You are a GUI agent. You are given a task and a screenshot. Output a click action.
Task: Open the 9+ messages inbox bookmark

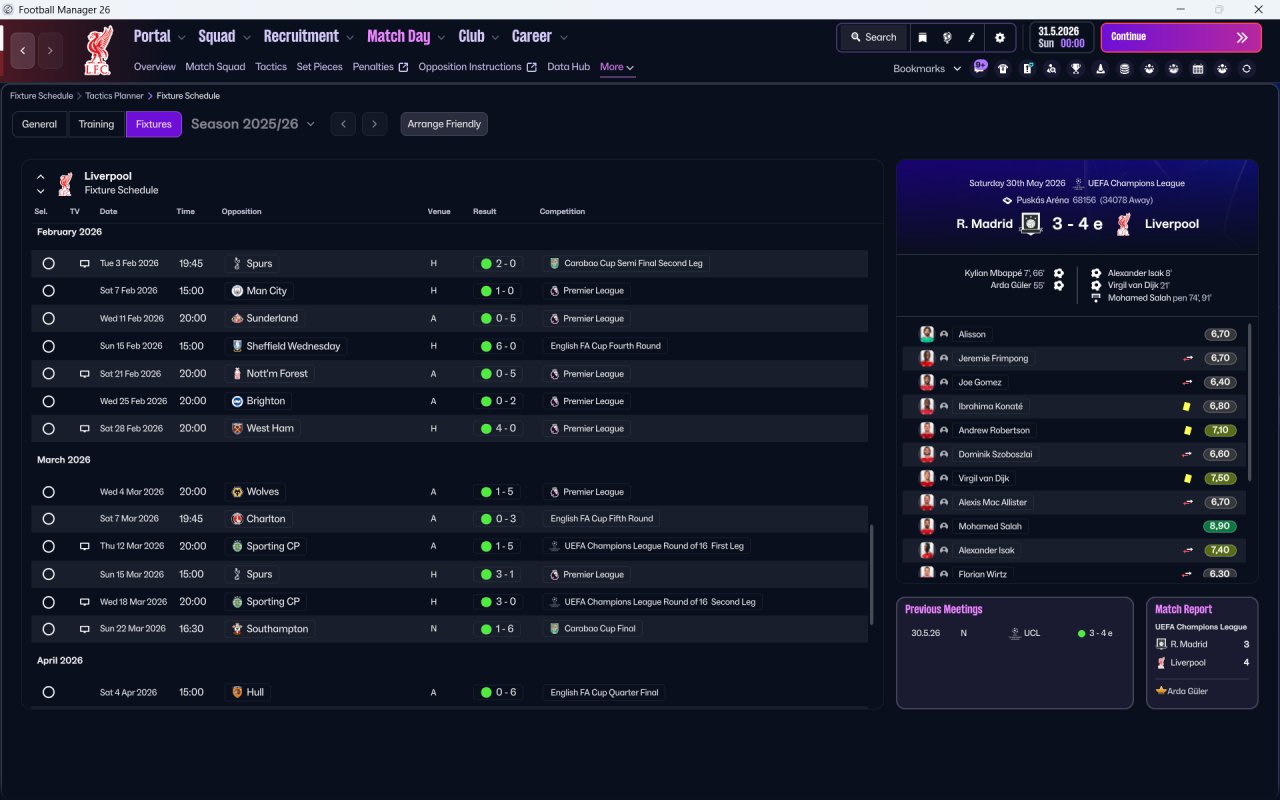[x=980, y=67]
